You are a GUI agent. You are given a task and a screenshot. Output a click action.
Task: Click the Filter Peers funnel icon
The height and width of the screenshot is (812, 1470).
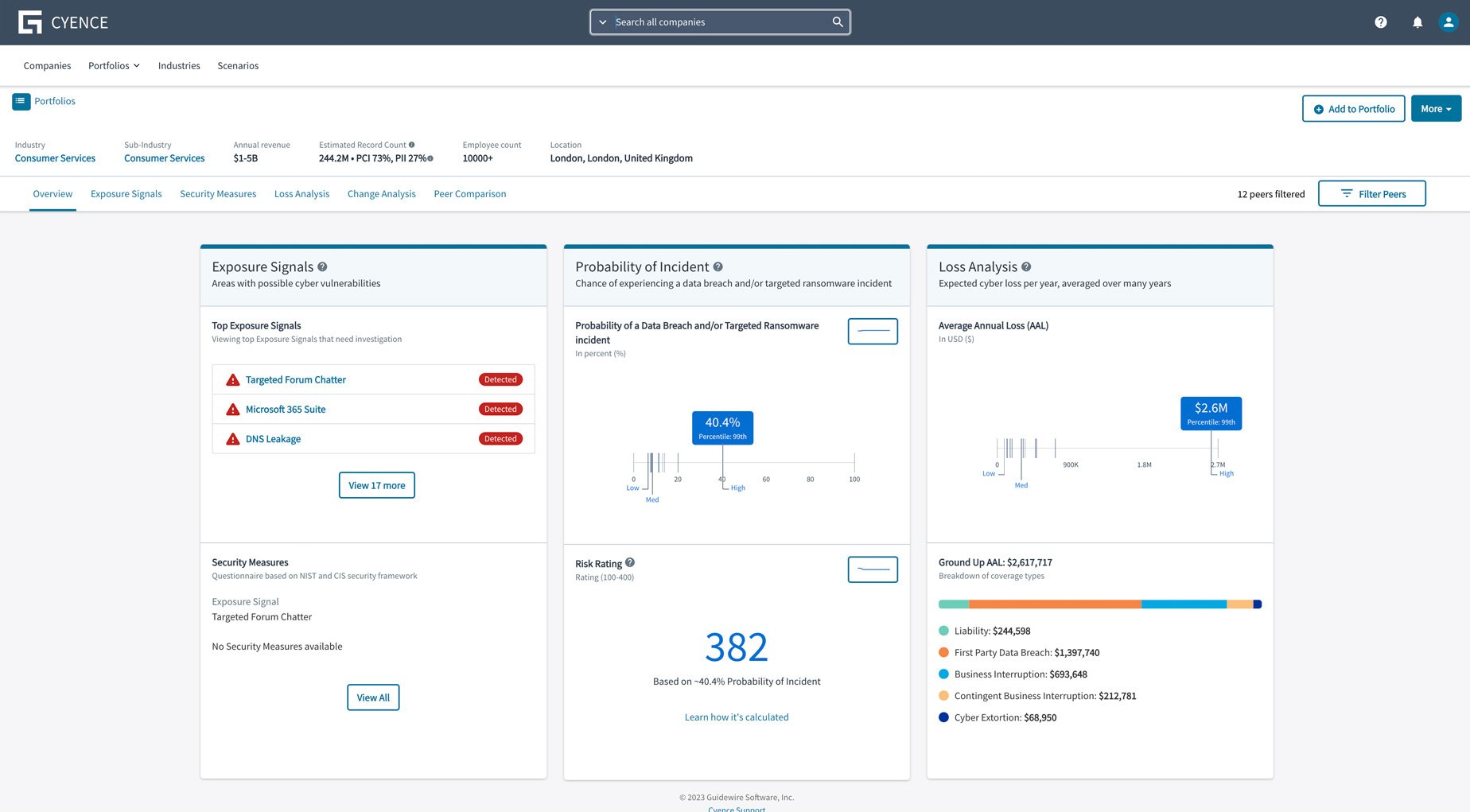pos(1346,193)
